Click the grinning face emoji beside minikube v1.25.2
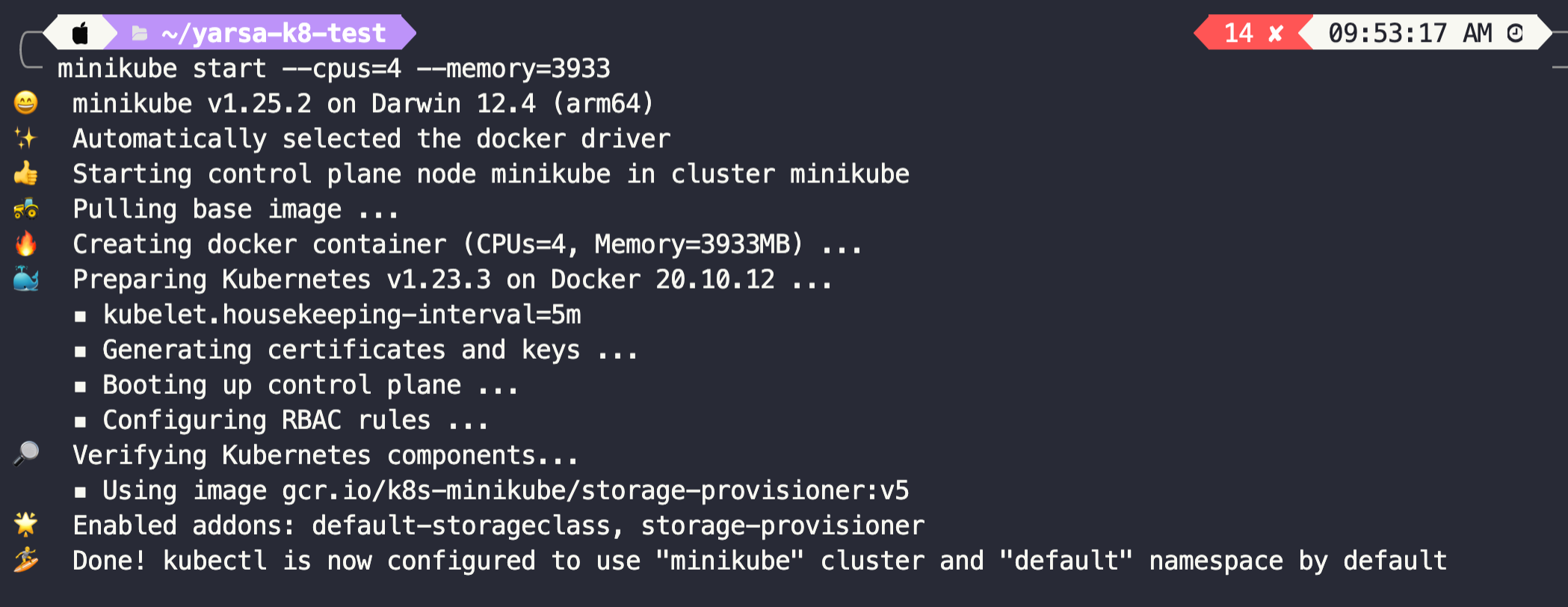Image resolution: width=1568 pixels, height=607 pixels. (x=25, y=102)
